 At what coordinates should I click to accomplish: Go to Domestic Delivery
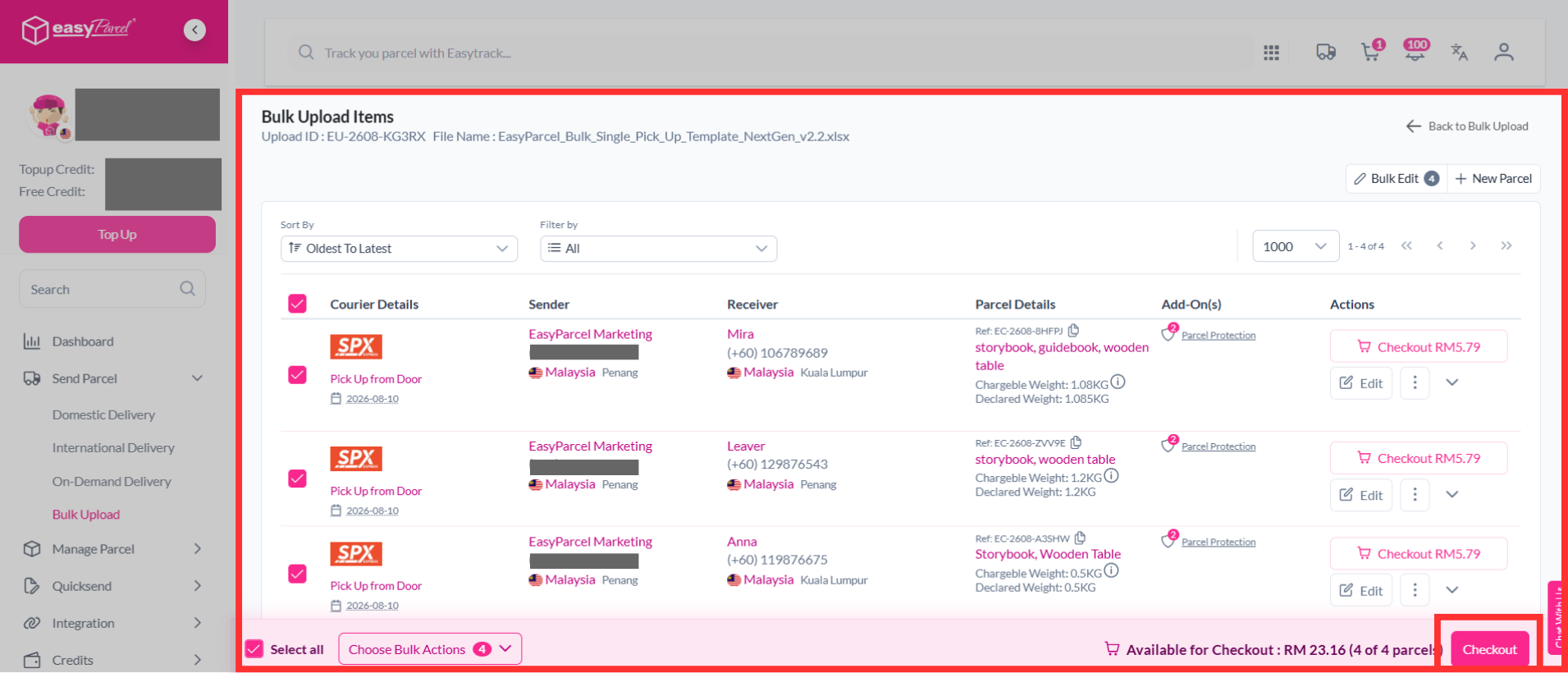[103, 414]
